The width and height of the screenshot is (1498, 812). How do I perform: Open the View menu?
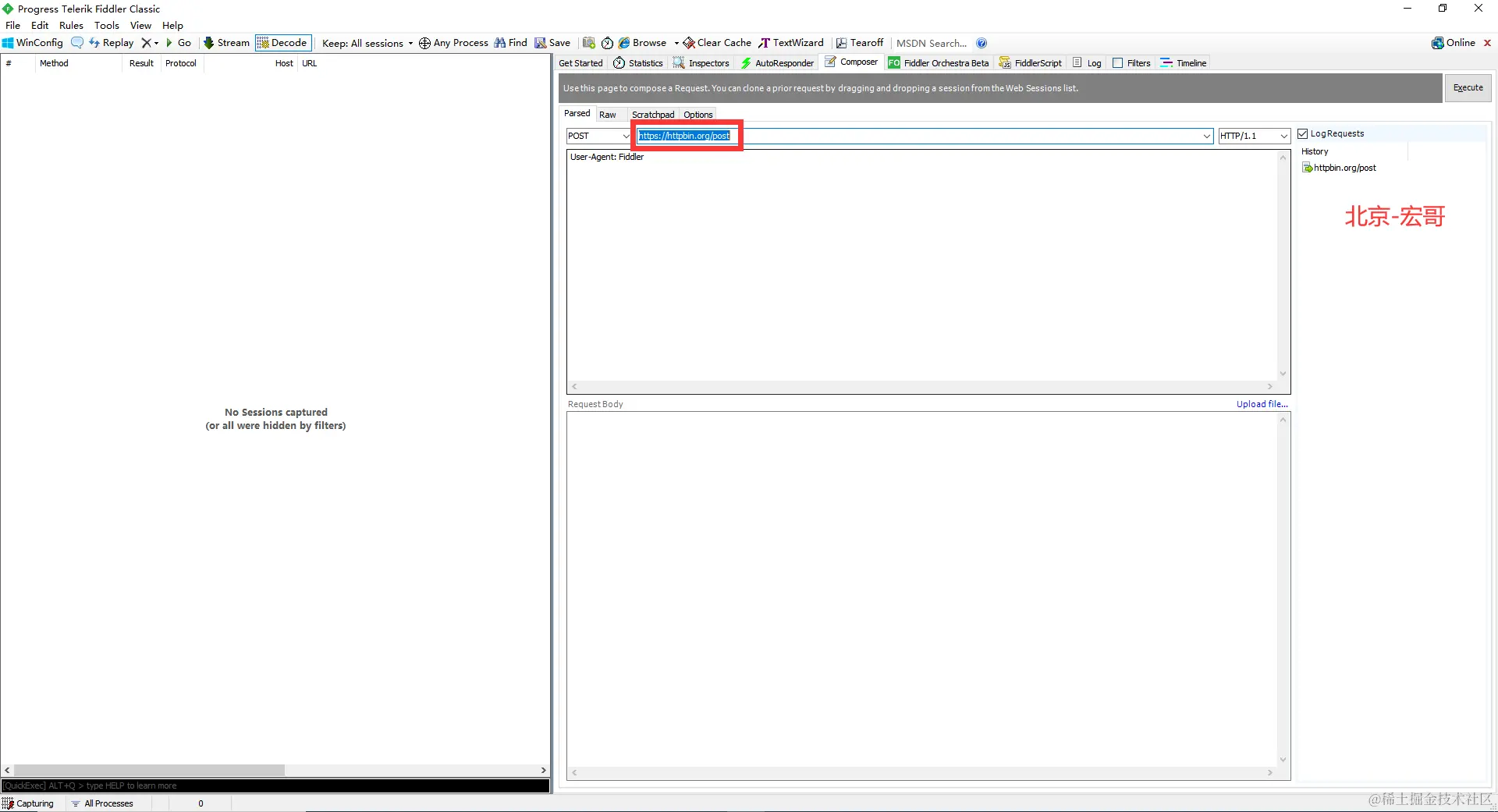pos(140,25)
